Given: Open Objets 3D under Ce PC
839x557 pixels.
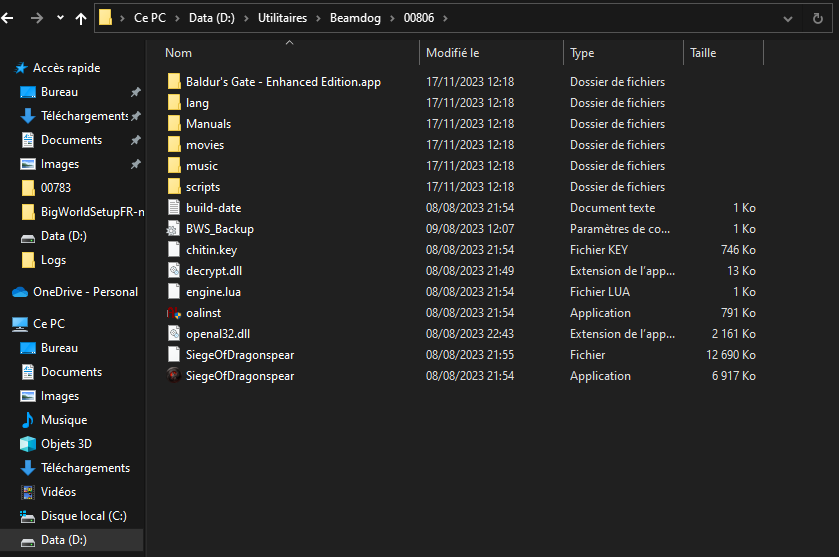Looking at the screenshot, I should click(x=66, y=444).
